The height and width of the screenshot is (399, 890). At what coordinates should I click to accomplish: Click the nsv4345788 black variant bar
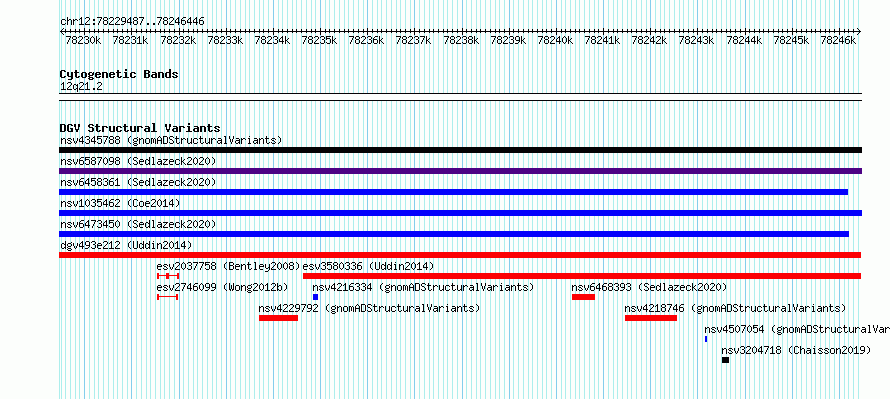(x=460, y=150)
